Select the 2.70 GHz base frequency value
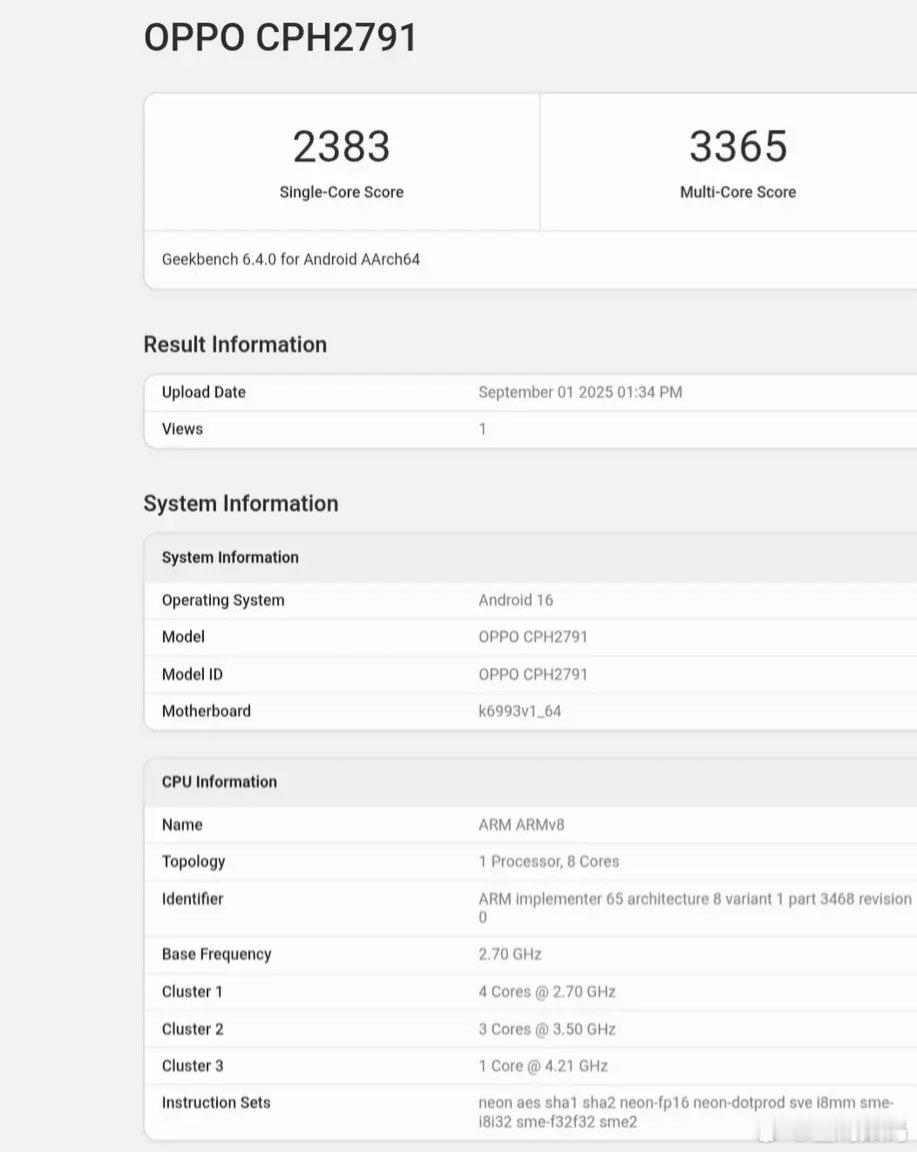 (x=509, y=954)
